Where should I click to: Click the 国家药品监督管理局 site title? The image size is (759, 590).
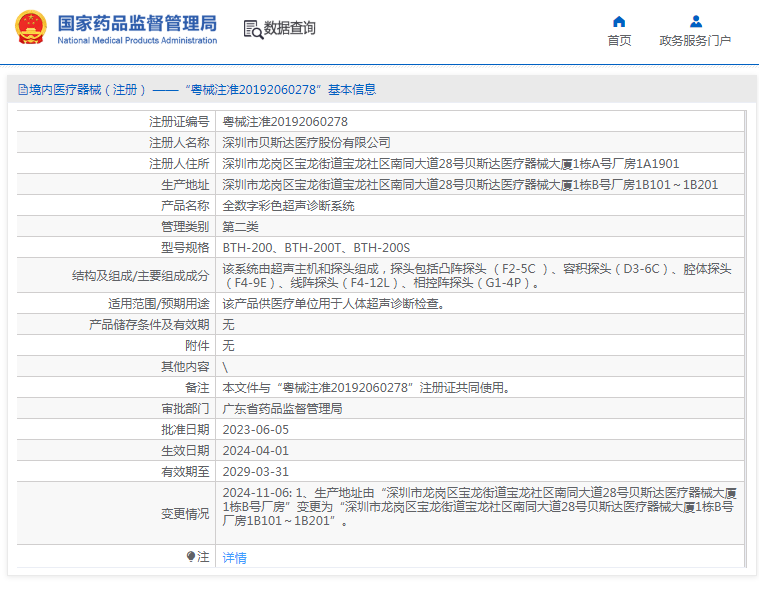pyautogui.click(x=137, y=22)
